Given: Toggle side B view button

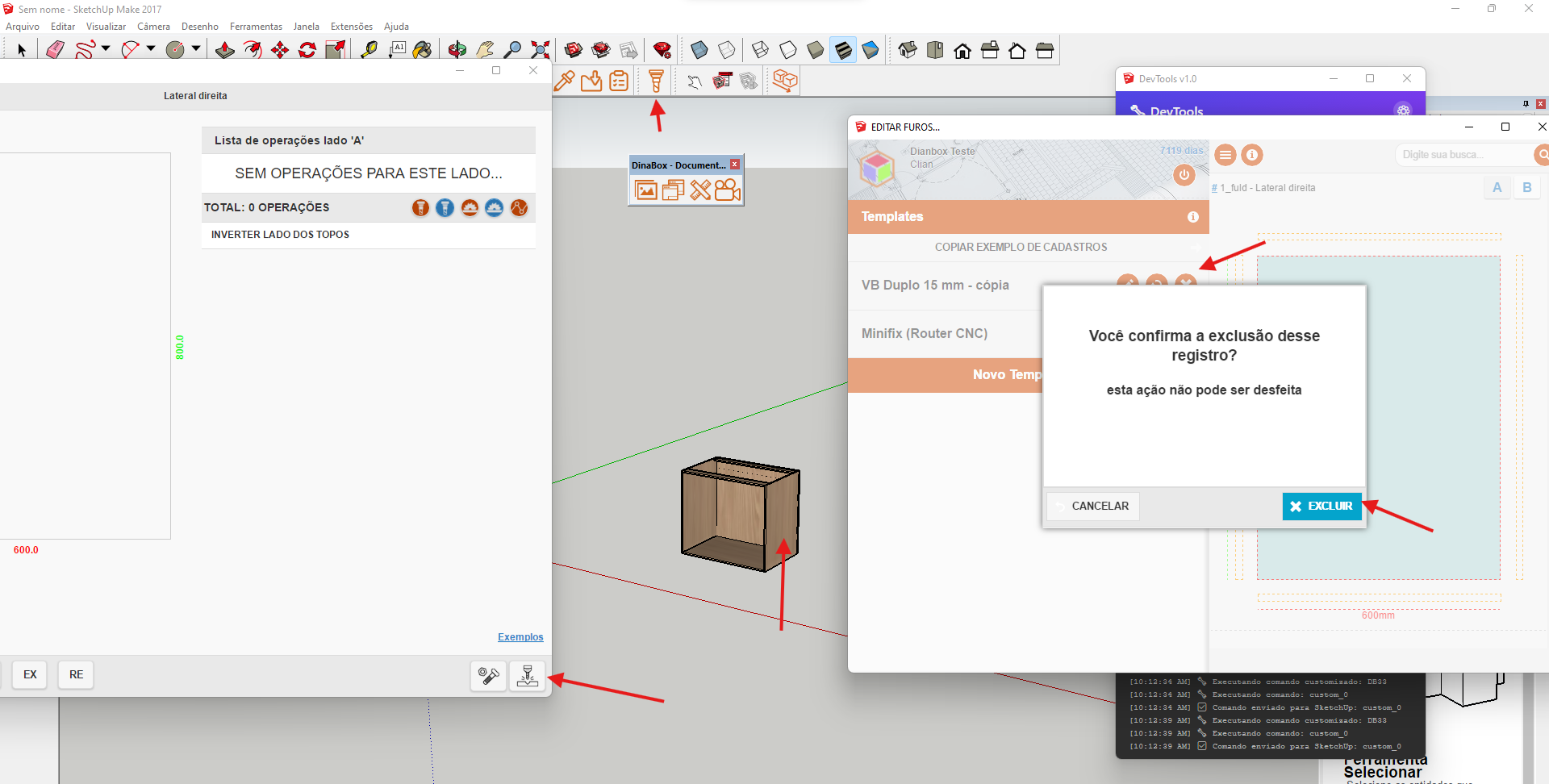Looking at the screenshot, I should [x=1526, y=187].
